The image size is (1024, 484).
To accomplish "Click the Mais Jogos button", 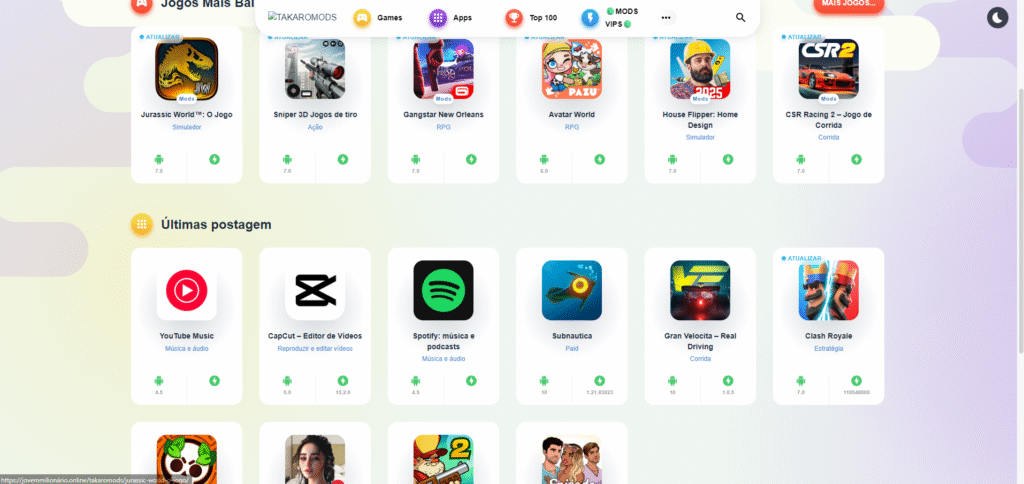I will [848, 5].
